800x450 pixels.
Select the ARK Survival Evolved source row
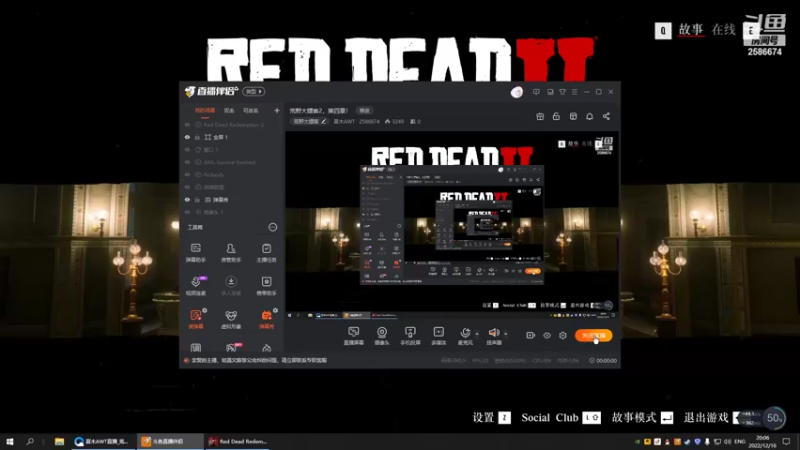pyautogui.click(x=232, y=162)
